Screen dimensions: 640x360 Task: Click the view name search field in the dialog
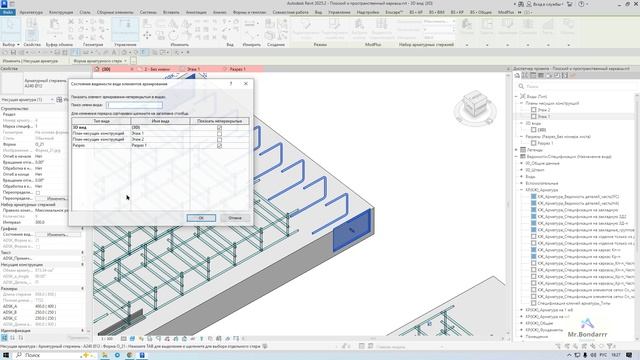[x=134, y=105]
